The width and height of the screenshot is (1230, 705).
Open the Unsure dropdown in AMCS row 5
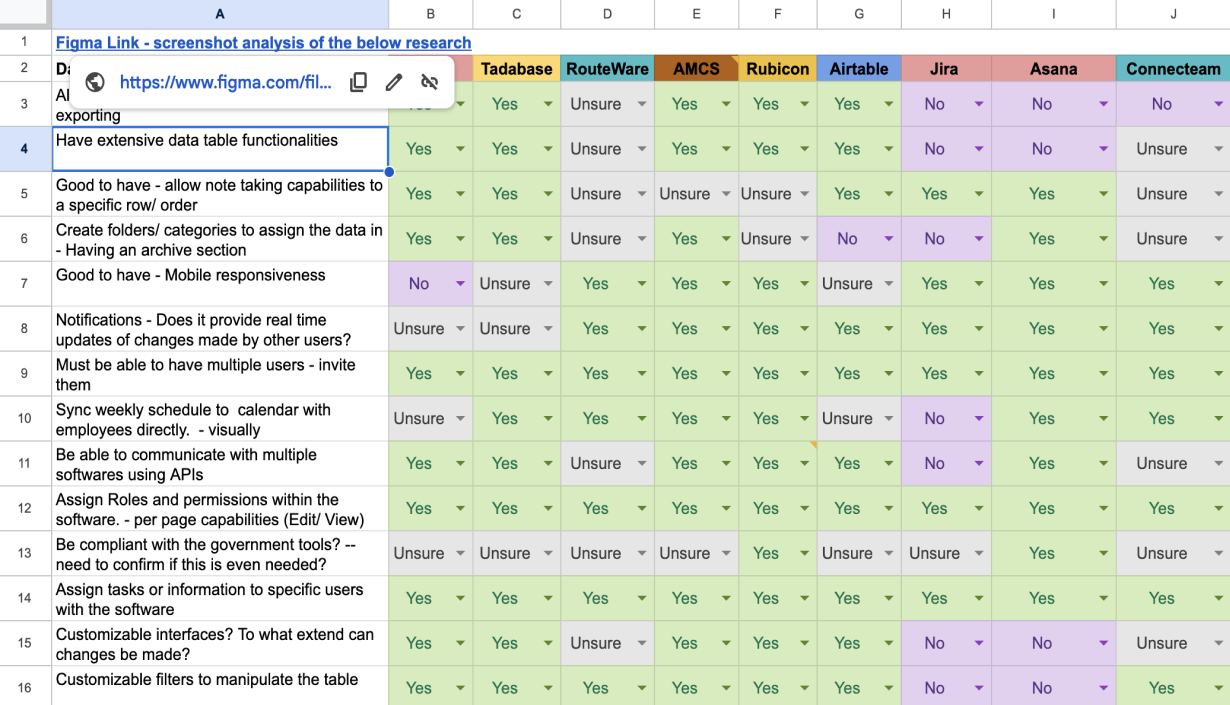point(726,194)
